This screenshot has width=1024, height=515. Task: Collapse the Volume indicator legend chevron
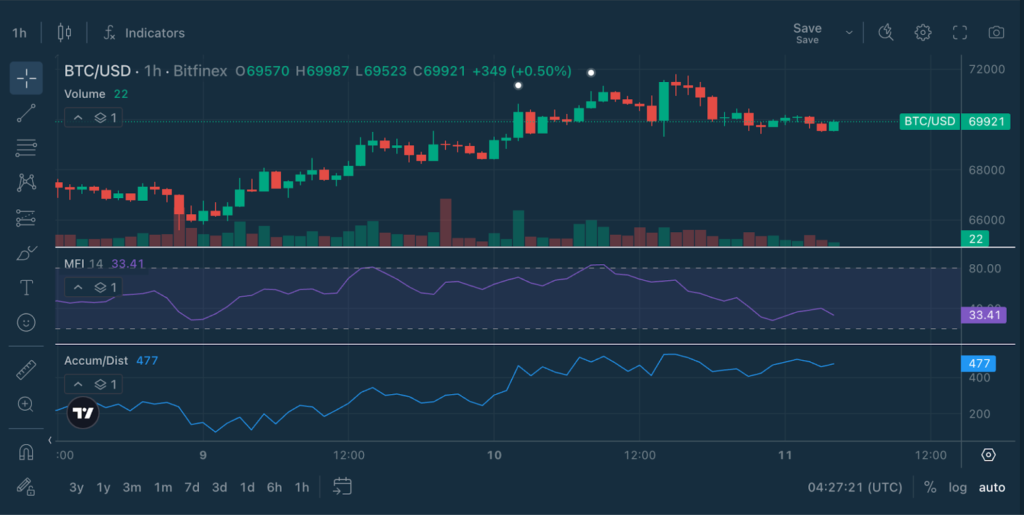pos(78,118)
